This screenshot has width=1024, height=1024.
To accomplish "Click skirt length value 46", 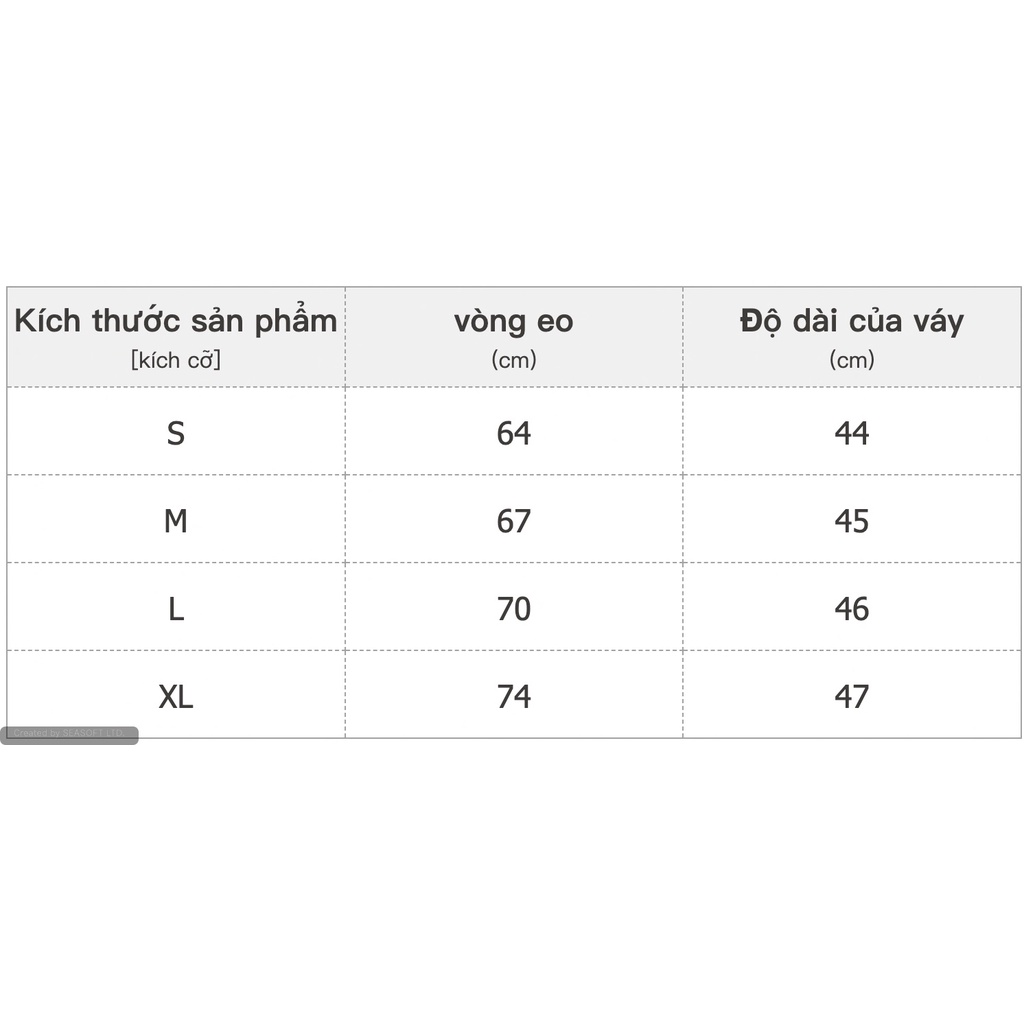I will pyautogui.click(x=852, y=609).
